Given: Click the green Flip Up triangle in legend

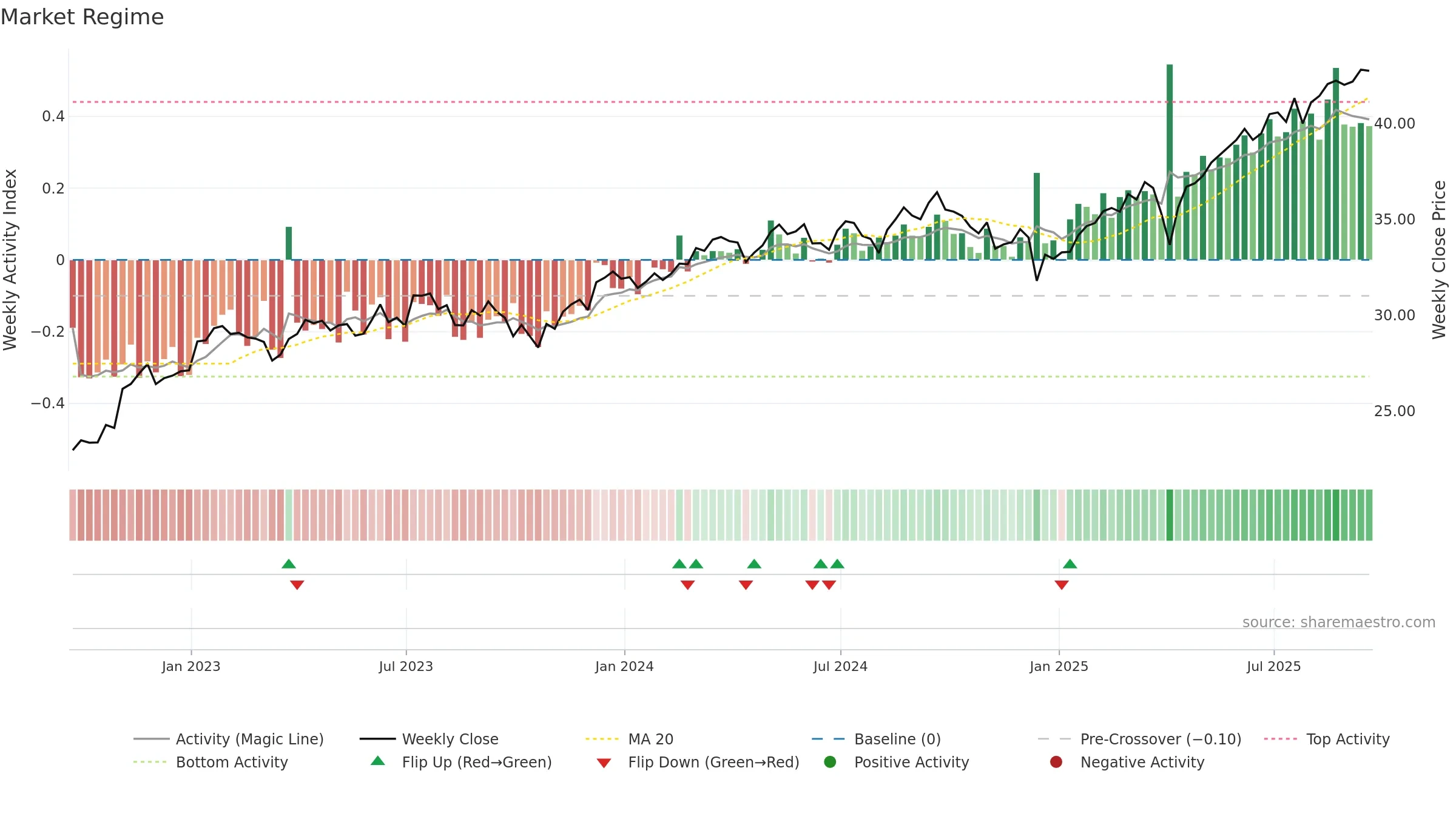Looking at the screenshot, I should 377,761.
